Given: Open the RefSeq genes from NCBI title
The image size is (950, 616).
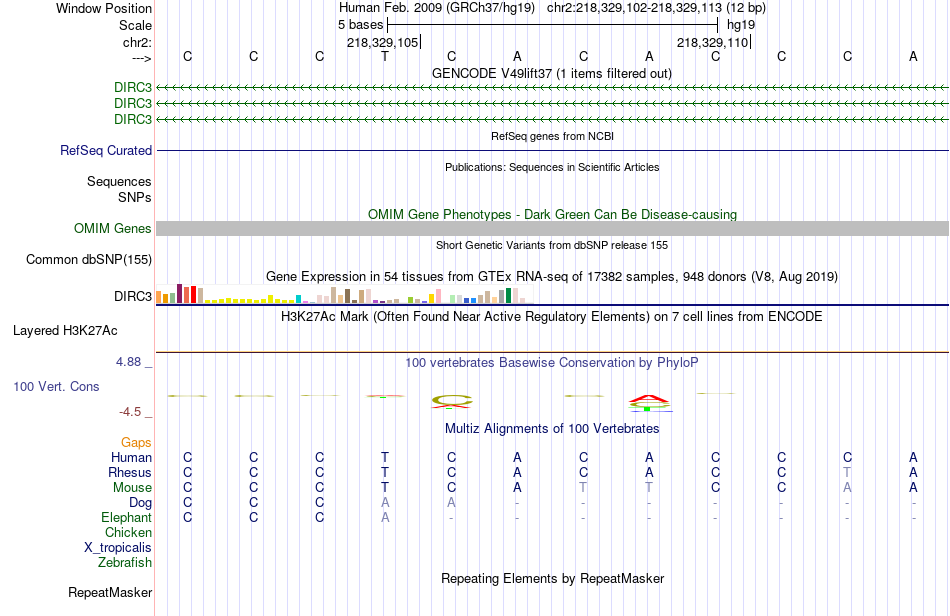Looking at the screenshot, I should (x=552, y=136).
